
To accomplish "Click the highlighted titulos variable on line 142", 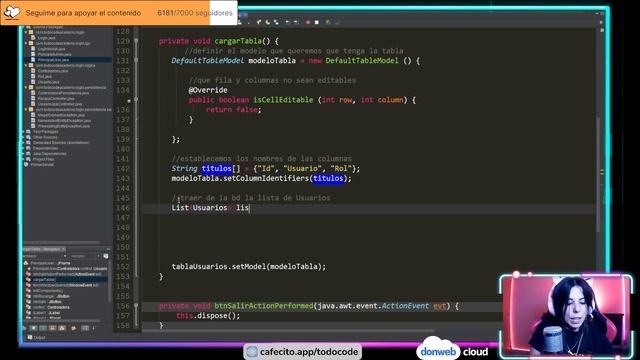I will coord(216,169).
